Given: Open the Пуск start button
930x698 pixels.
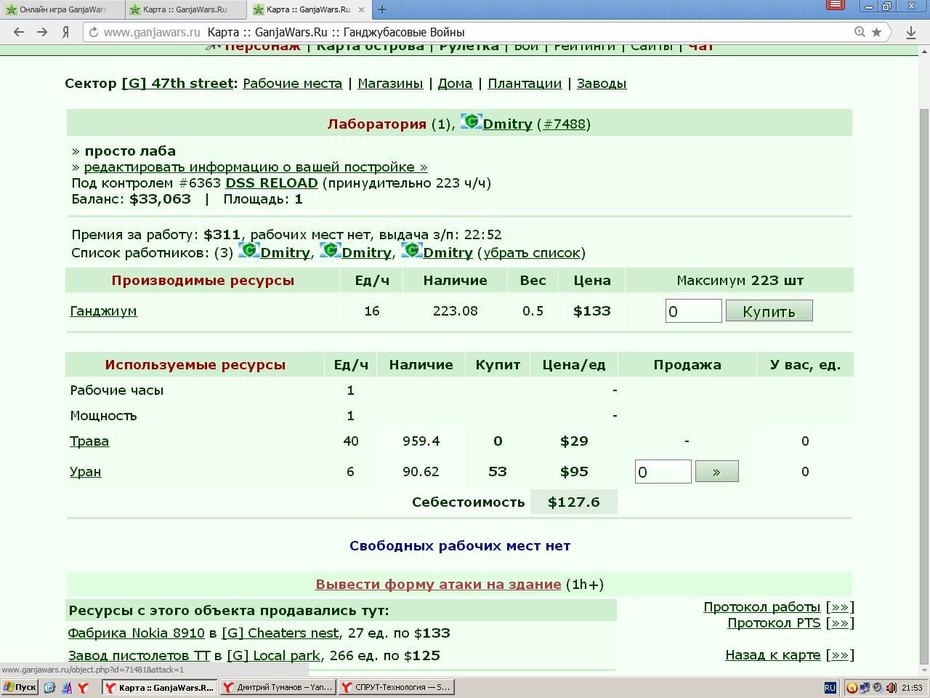Looking at the screenshot, I should (20, 687).
